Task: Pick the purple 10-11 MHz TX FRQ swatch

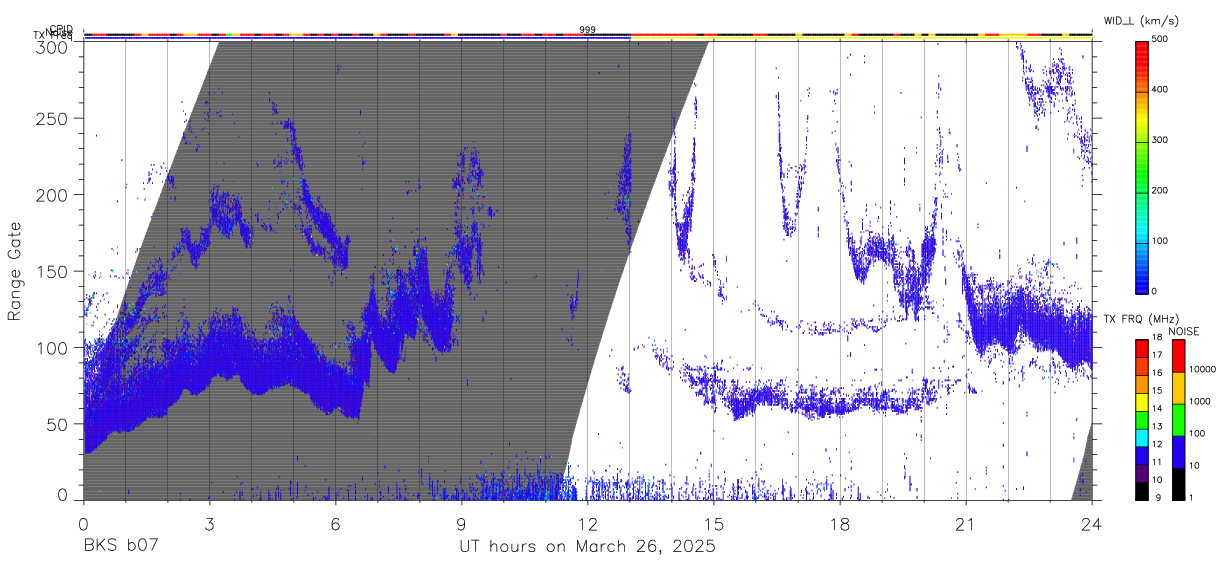Action: (x=1140, y=473)
